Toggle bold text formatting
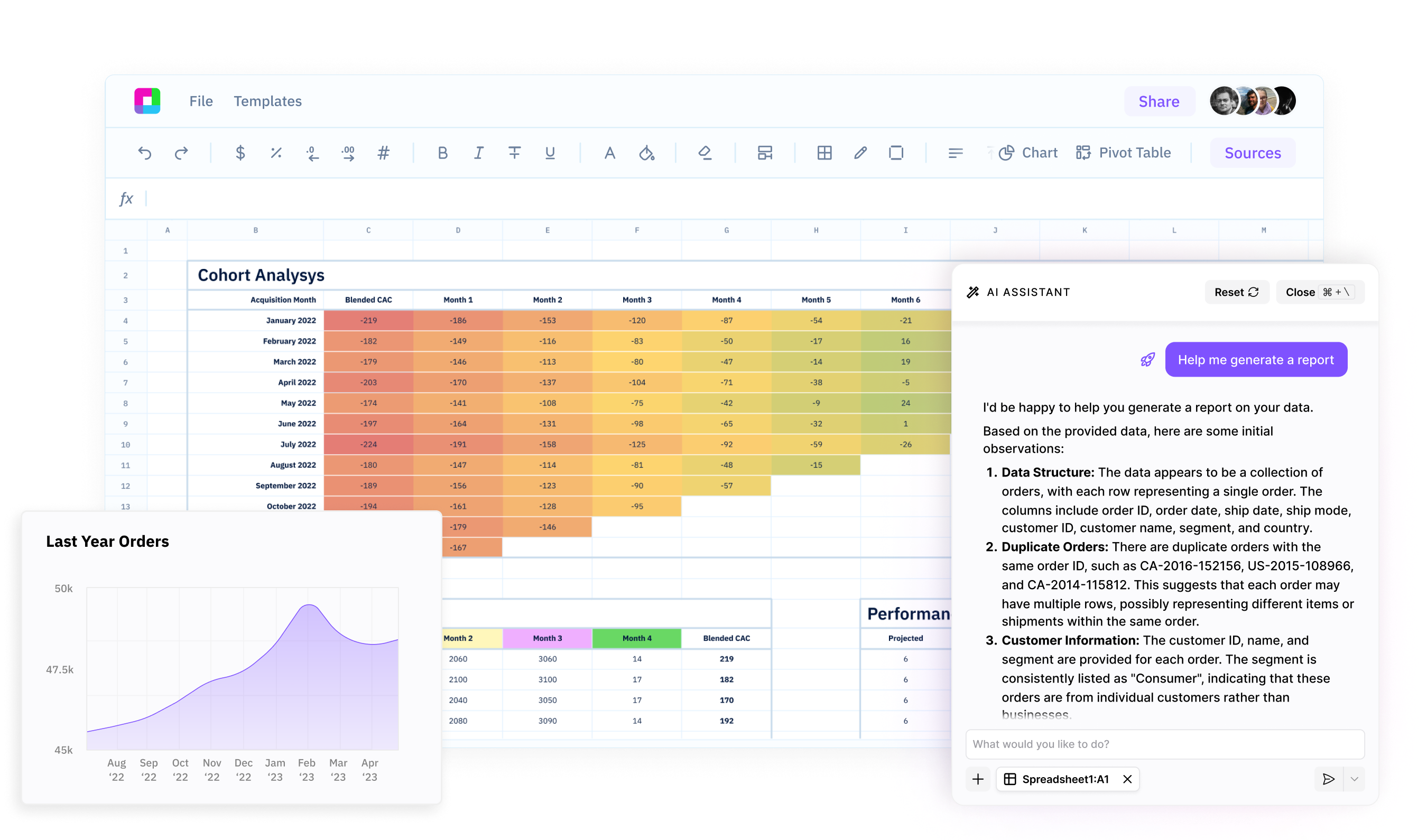This screenshot has width=1427, height=840. click(442, 153)
